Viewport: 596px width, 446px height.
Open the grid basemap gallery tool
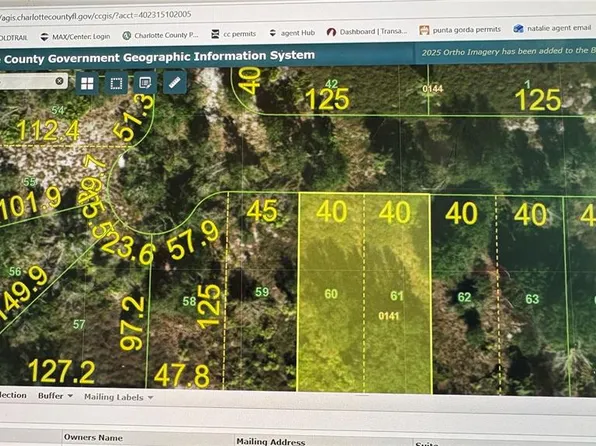(x=87, y=83)
